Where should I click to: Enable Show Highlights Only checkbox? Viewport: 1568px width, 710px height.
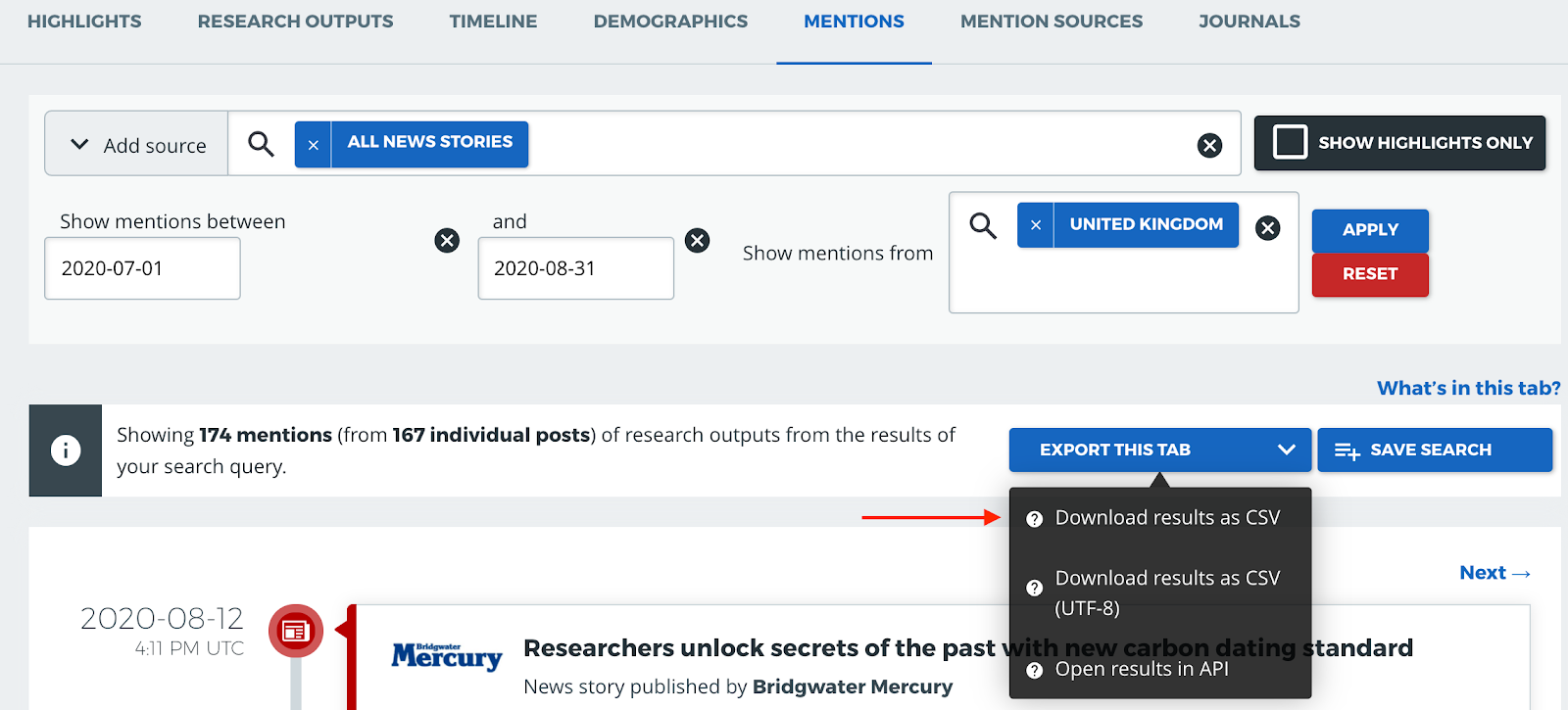(x=1290, y=142)
